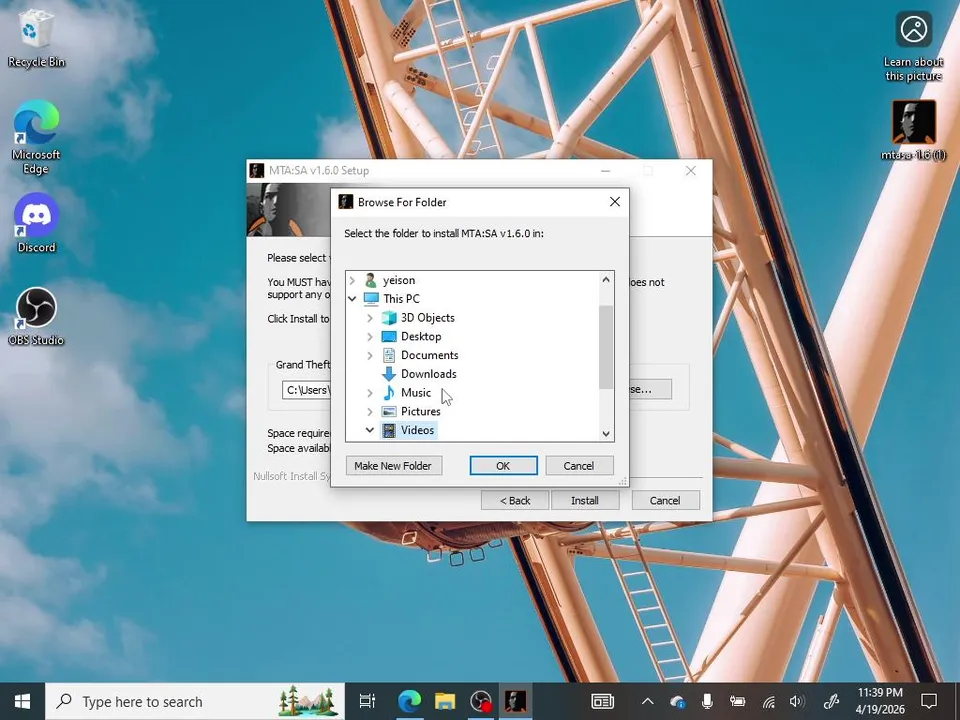The width and height of the screenshot is (960, 720).
Task: Expand the Pictures tree node
Action: (x=370, y=411)
